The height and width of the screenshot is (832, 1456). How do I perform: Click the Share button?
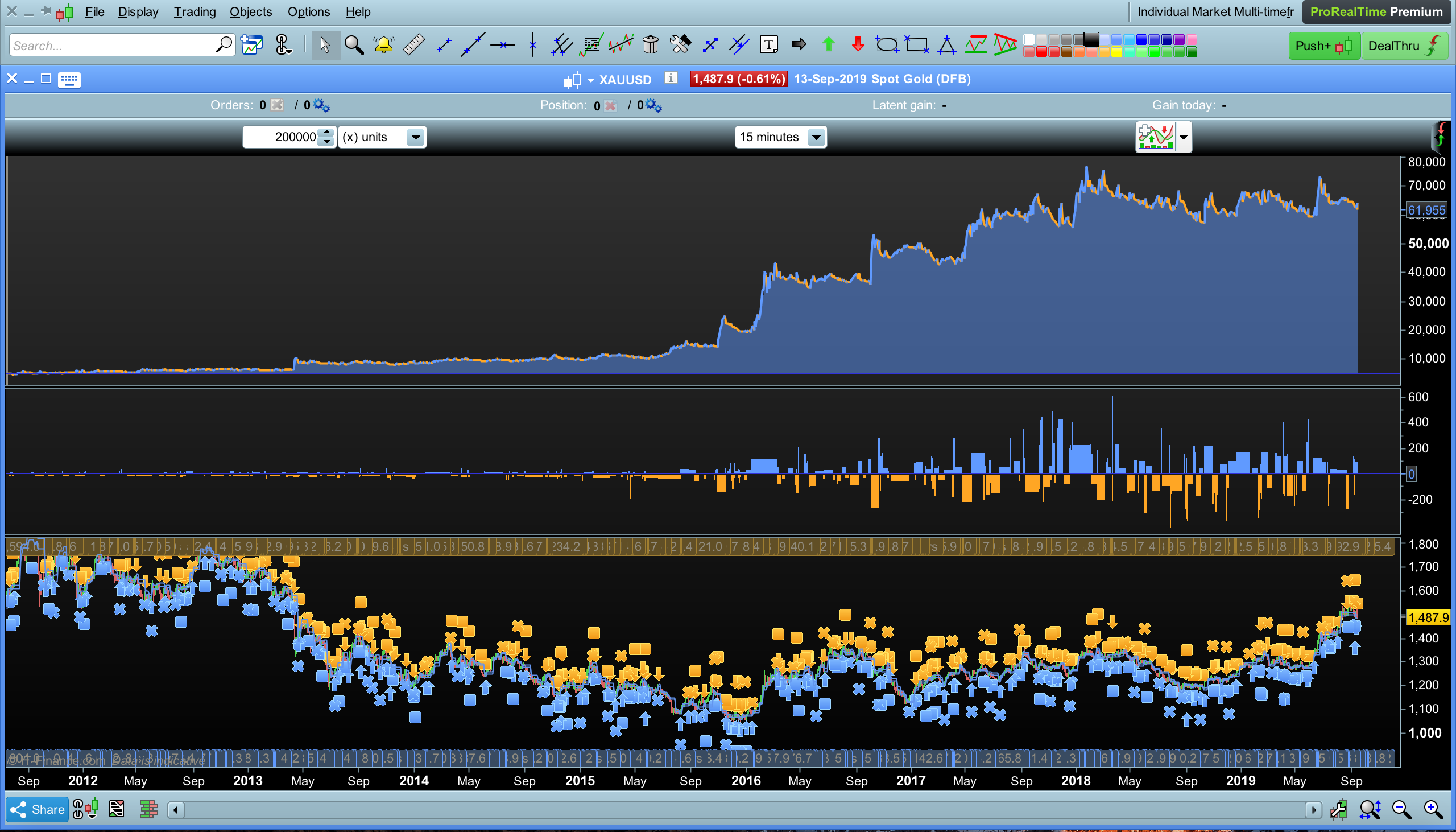pos(38,809)
